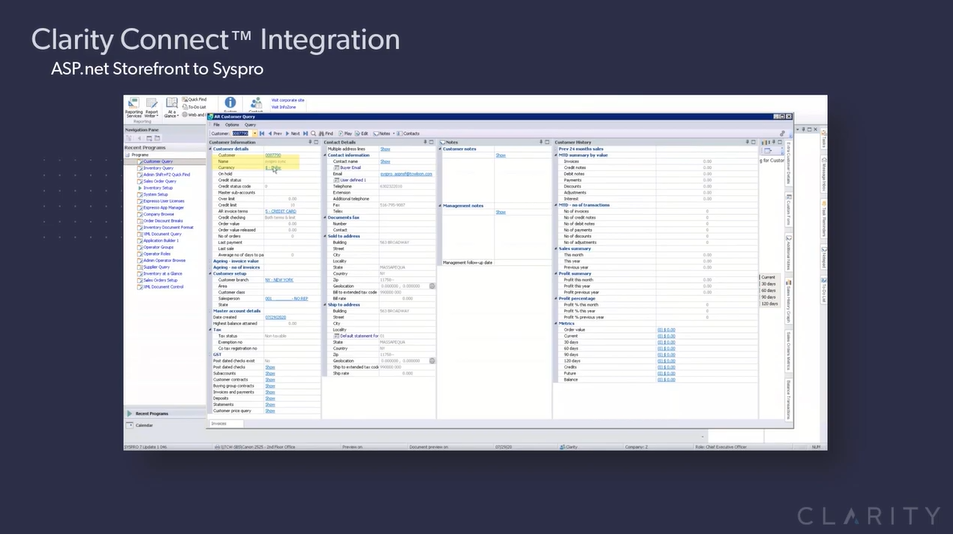Collapse the Contact information section
This screenshot has width=953, height=535.
point(325,155)
